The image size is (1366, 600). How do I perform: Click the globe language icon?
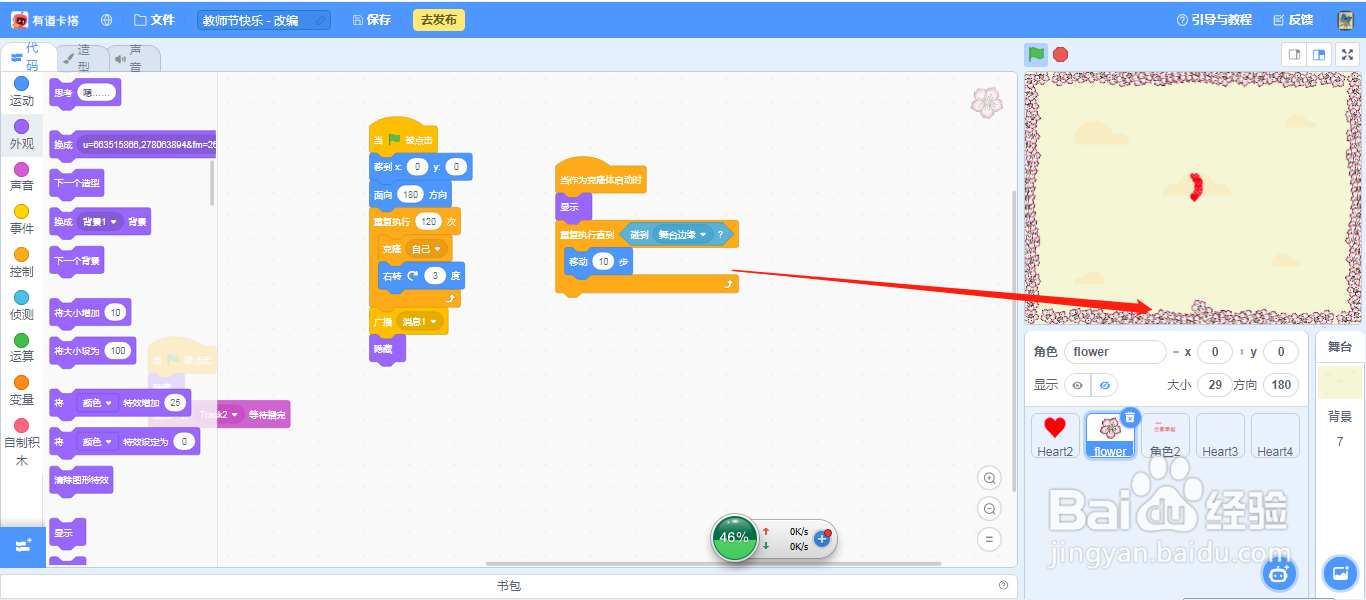tap(107, 20)
